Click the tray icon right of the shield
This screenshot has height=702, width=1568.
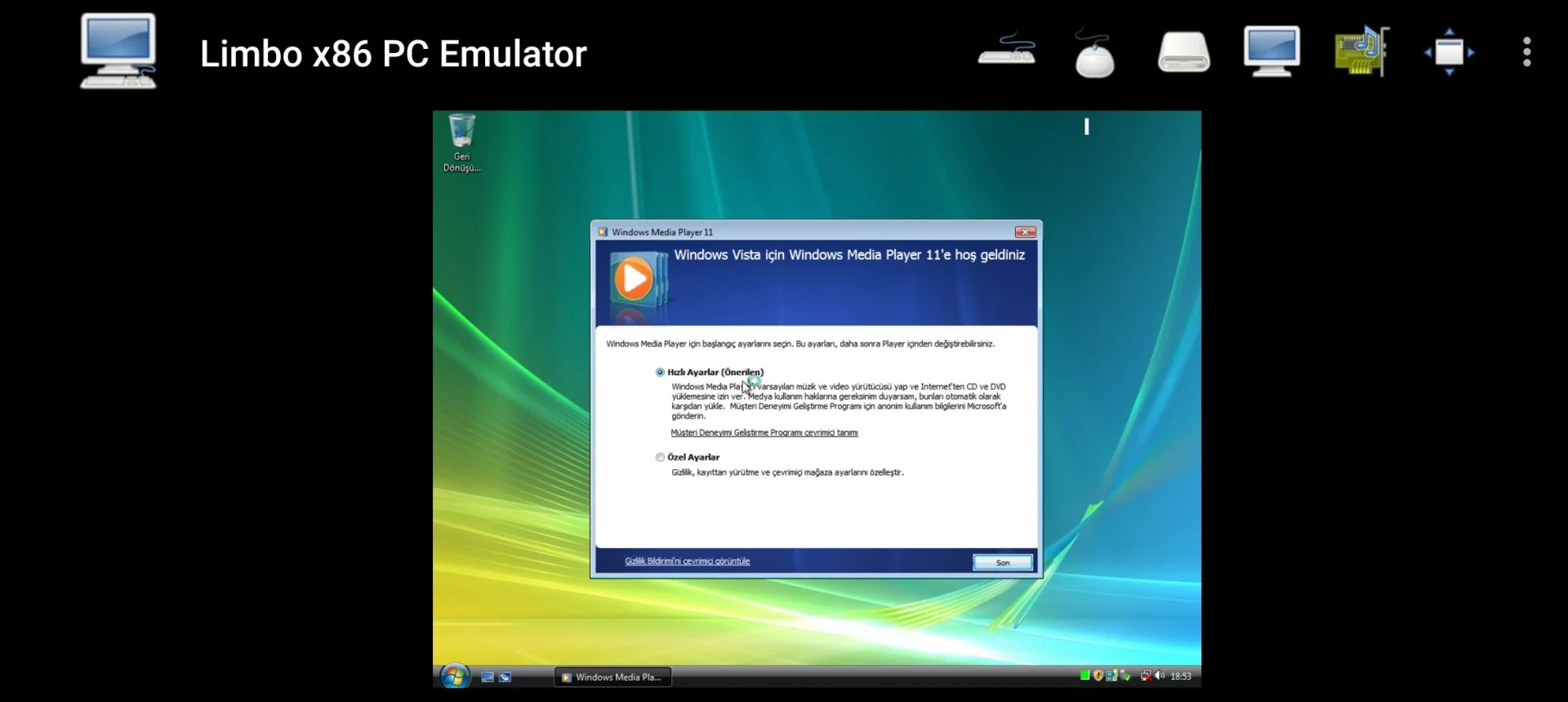[x=1111, y=675]
